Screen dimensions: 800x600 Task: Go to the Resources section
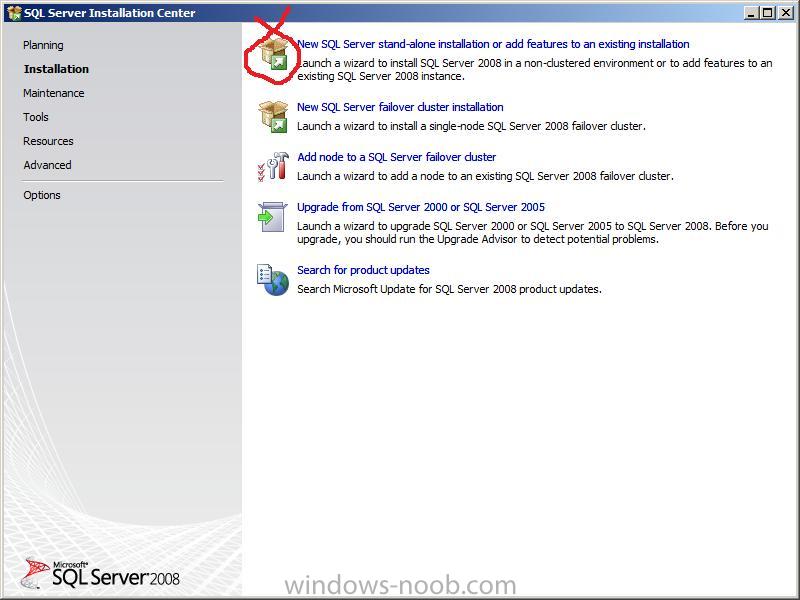pos(48,141)
